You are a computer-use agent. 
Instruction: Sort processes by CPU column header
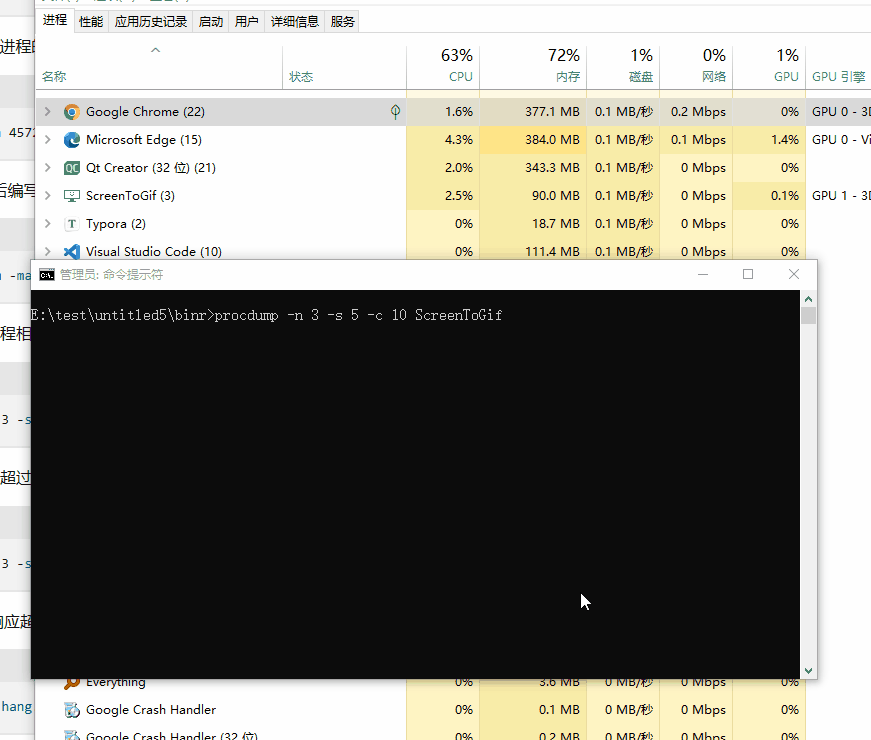click(443, 67)
